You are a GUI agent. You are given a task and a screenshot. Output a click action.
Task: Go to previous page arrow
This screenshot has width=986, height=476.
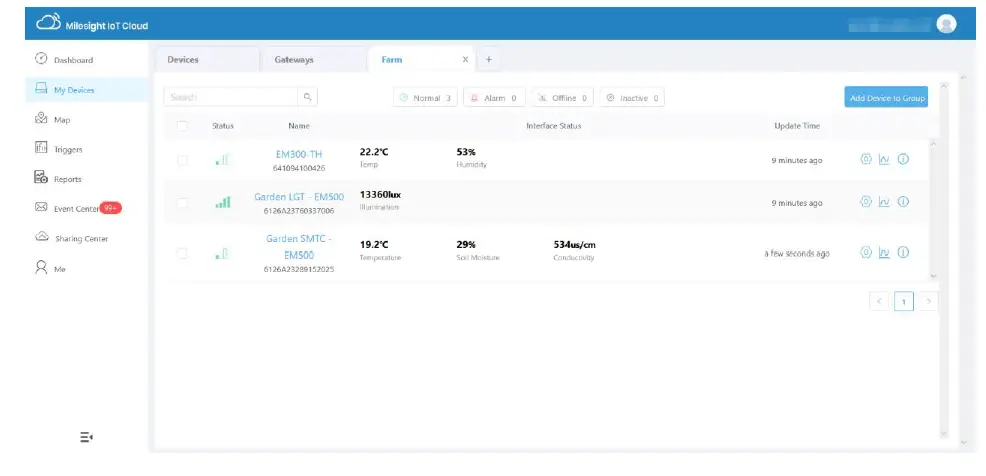click(x=879, y=301)
